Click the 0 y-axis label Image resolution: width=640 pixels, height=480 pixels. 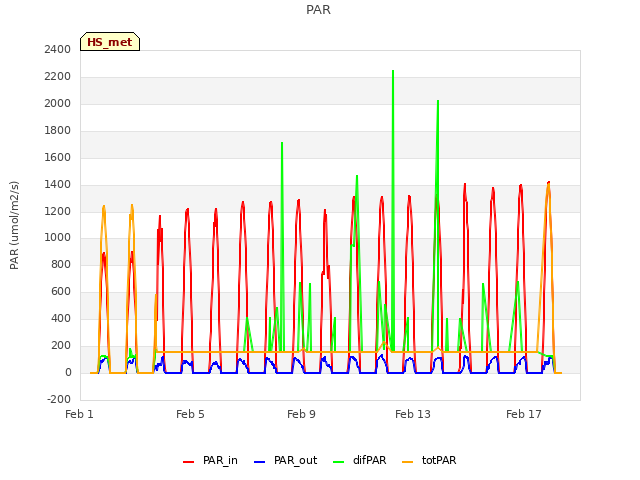coord(68,372)
